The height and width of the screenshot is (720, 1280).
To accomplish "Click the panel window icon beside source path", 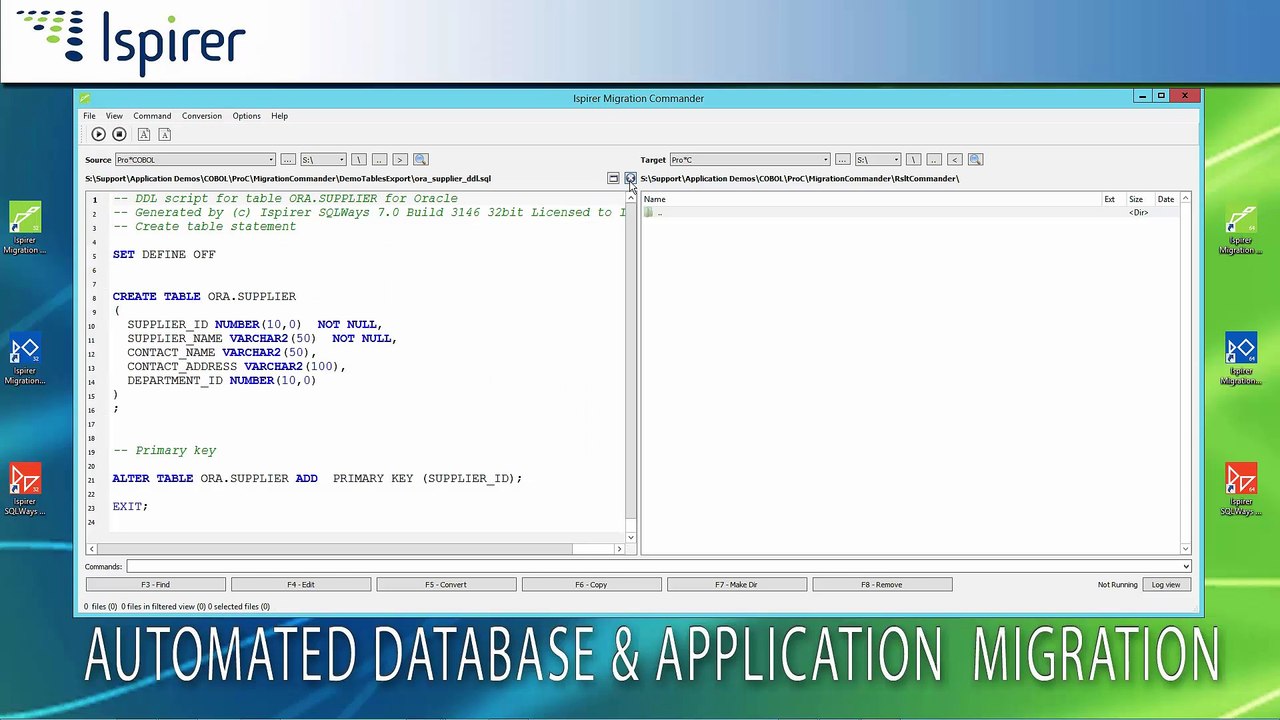I will click(613, 178).
